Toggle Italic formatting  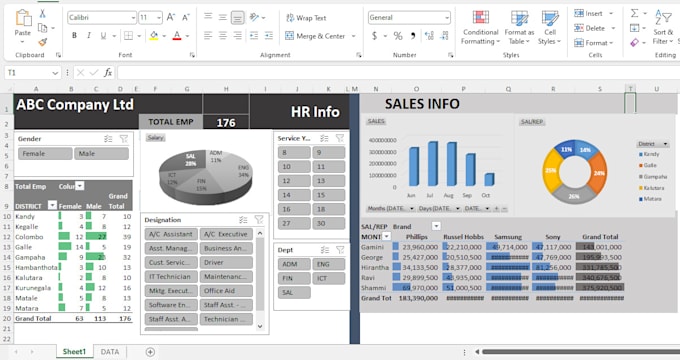tap(89, 36)
